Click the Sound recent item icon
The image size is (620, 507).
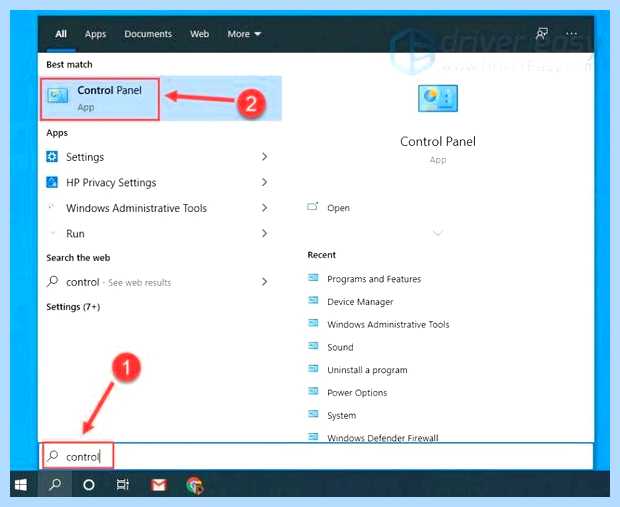point(313,346)
